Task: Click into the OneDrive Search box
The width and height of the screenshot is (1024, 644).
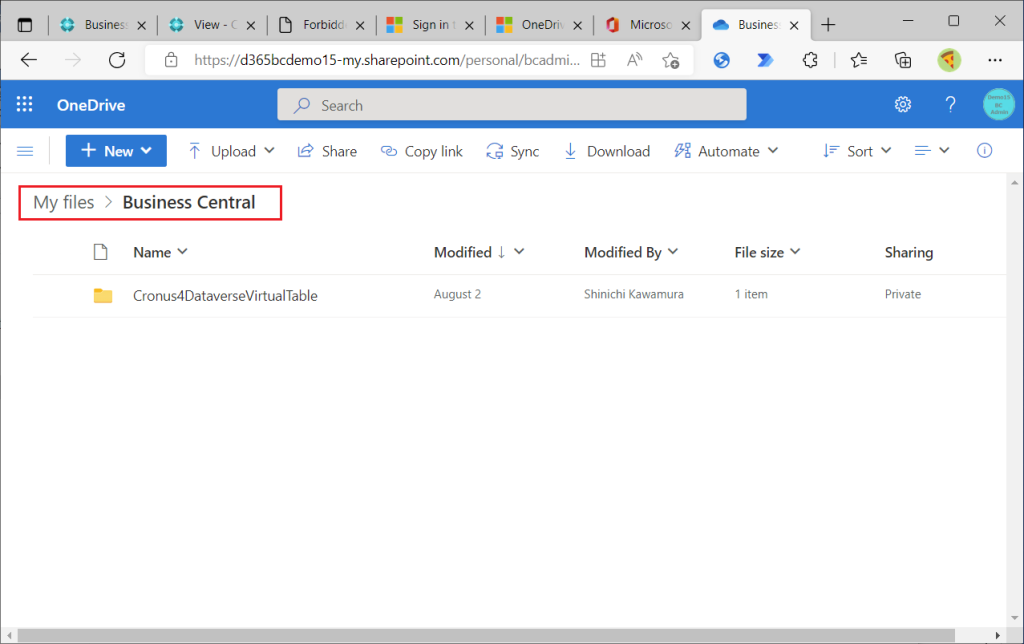Action: (x=511, y=105)
